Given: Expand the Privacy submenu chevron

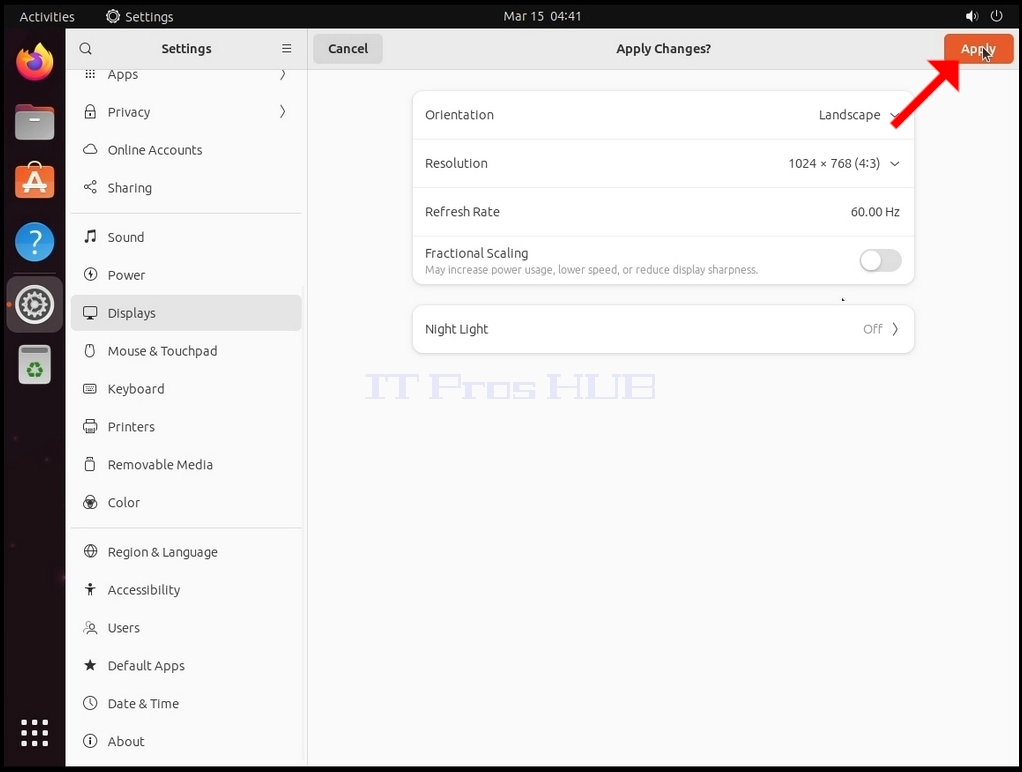Looking at the screenshot, I should point(282,111).
